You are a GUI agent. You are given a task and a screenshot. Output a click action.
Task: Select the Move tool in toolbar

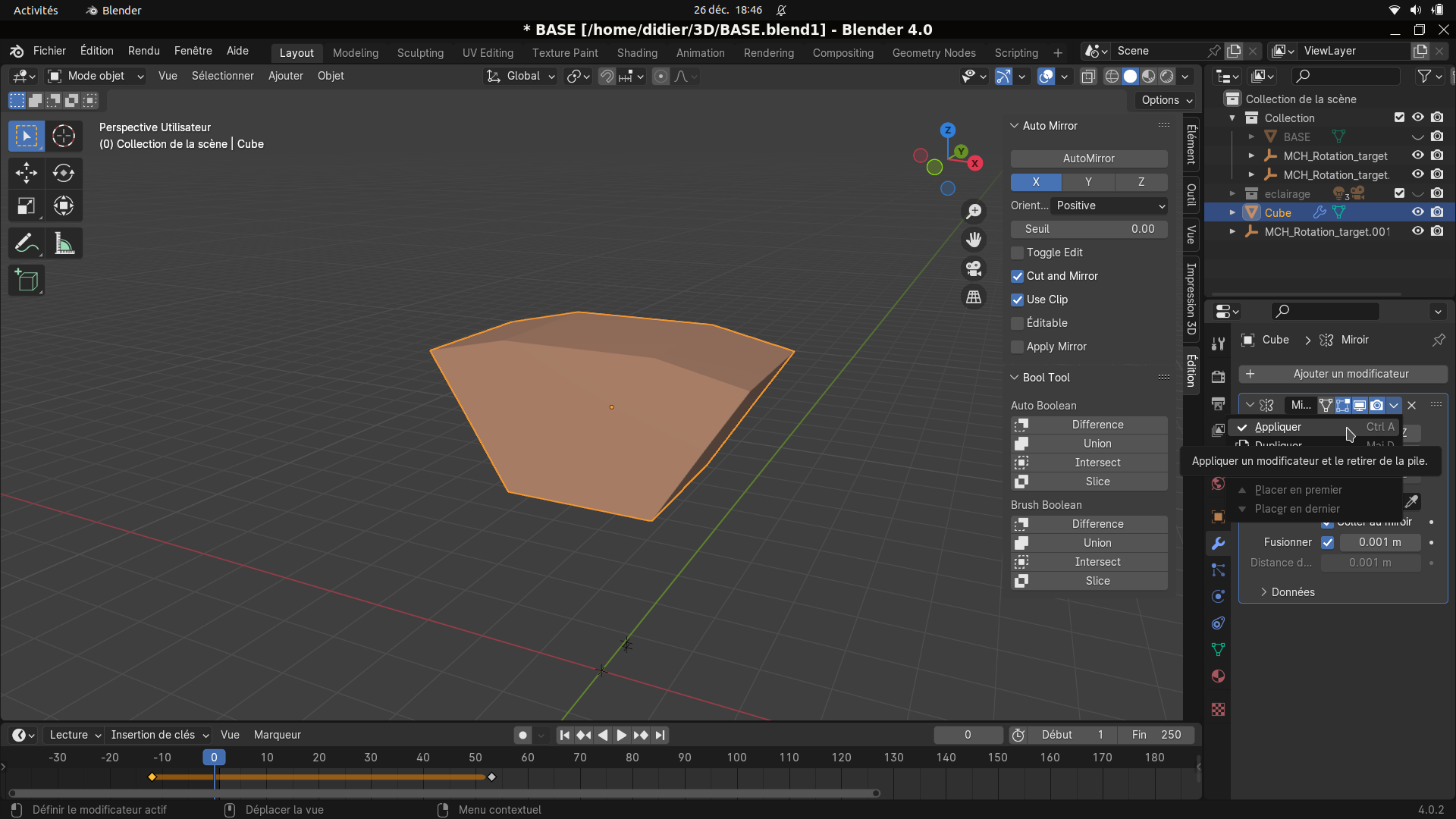[x=26, y=173]
